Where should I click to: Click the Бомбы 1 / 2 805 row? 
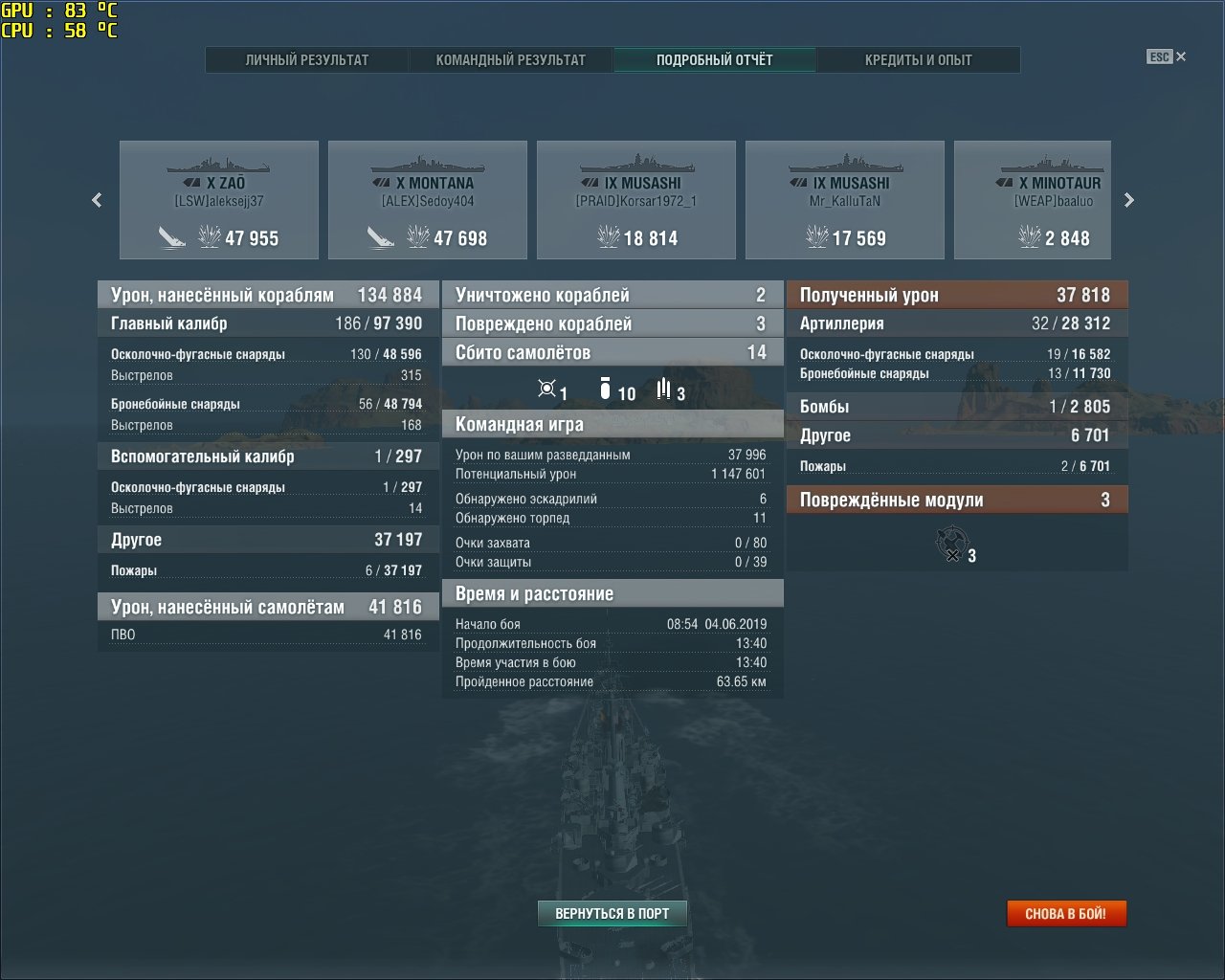click(x=957, y=407)
